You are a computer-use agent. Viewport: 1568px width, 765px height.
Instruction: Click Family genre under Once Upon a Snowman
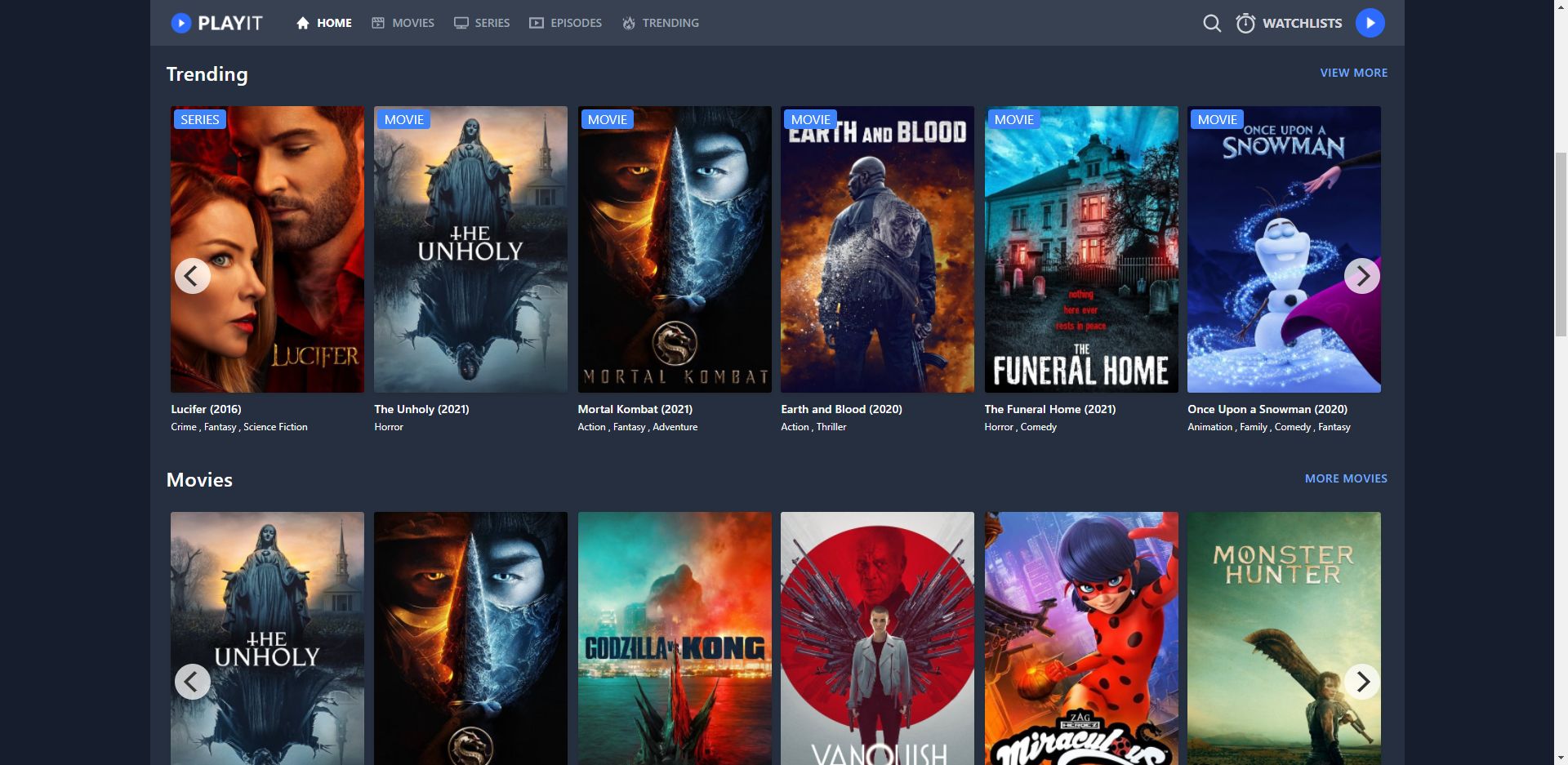pyautogui.click(x=1254, y=427)
